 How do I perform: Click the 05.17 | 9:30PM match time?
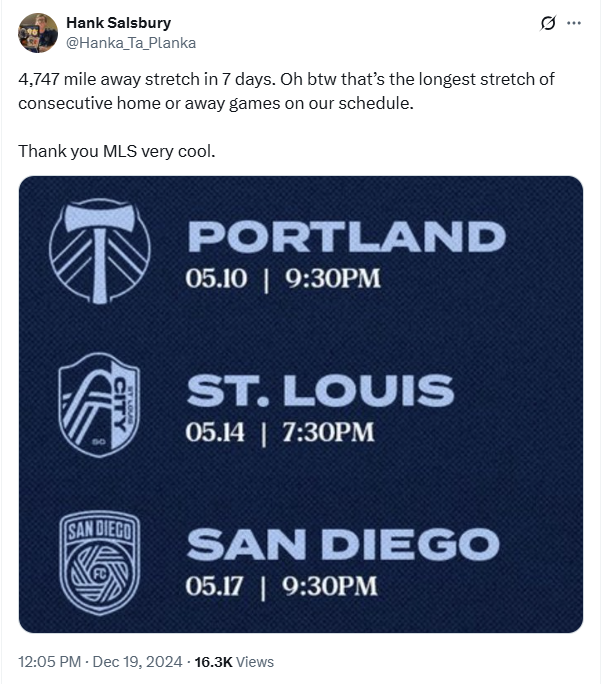pyautogui.click(x=282, y=586)
